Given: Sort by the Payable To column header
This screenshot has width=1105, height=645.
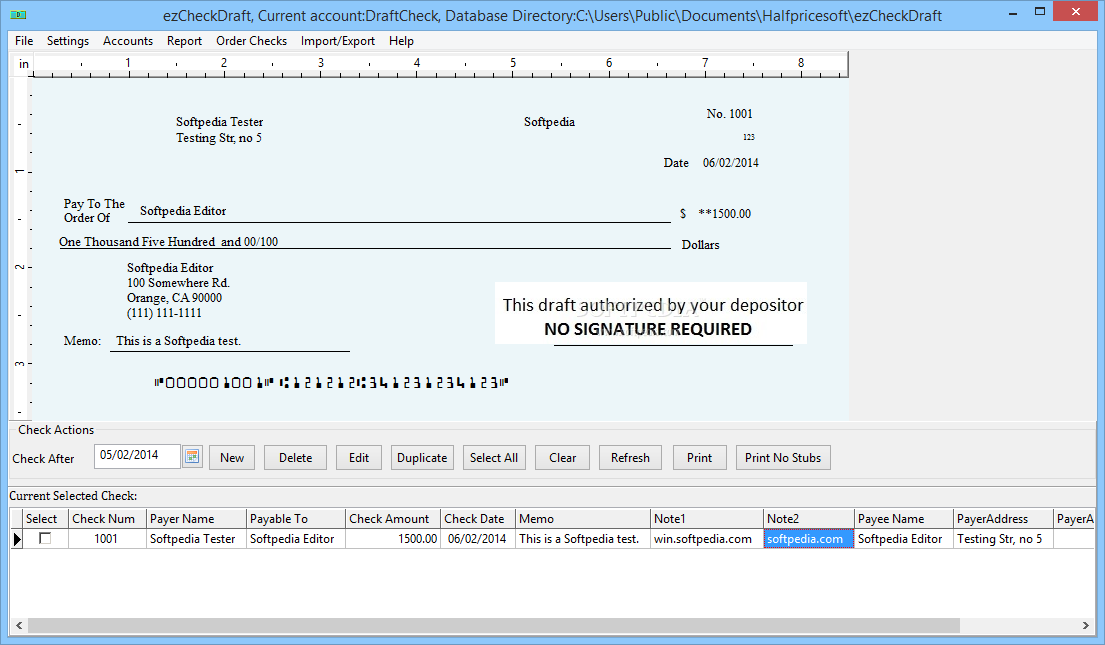Looking at the screenshot, I should [295, 519].
